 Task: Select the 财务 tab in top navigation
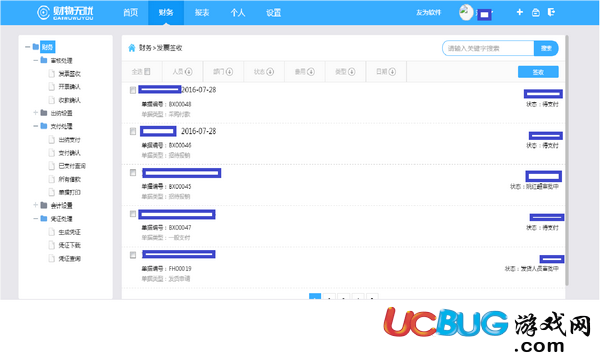tap(166, 13)
